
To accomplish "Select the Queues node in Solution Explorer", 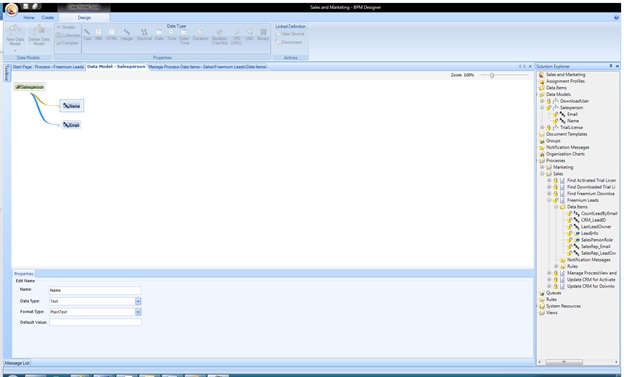I will pos(554,293).
